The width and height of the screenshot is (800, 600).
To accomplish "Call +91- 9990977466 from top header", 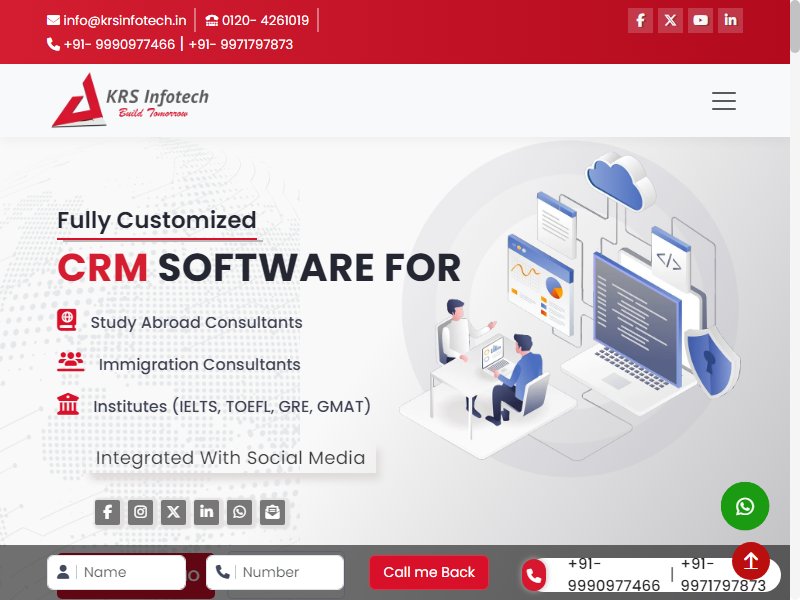I will click(x=111, y=44).
